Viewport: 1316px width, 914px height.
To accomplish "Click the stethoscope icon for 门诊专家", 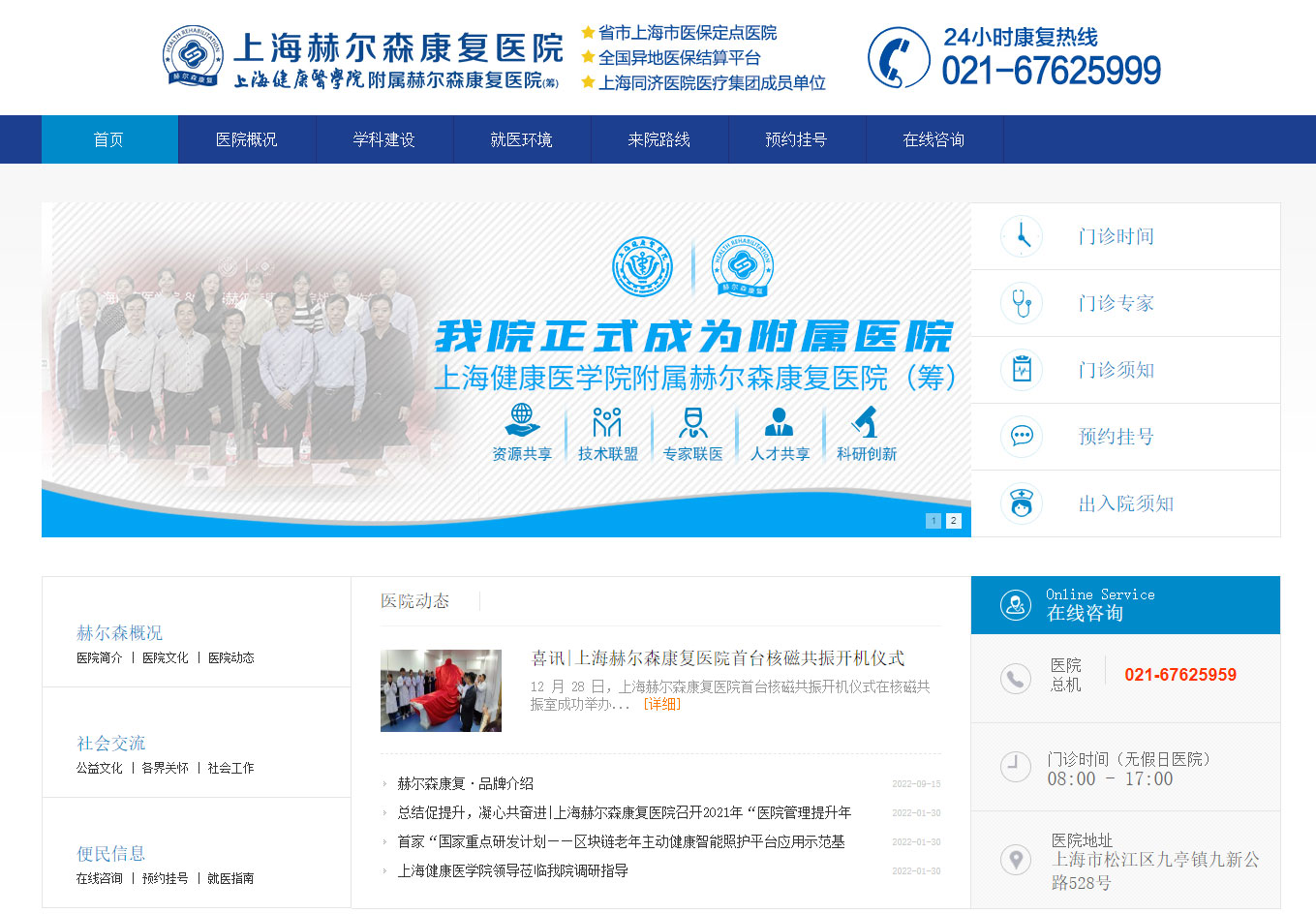I will coord(1022,303).
